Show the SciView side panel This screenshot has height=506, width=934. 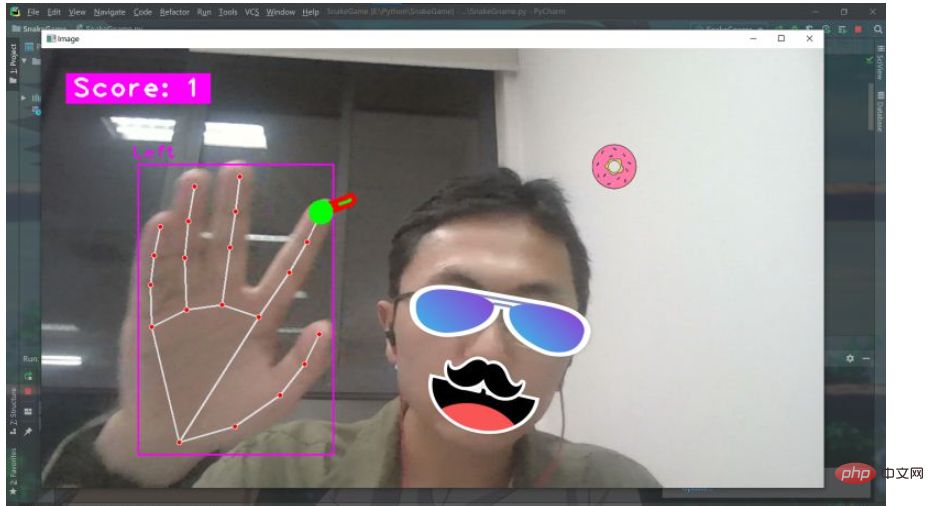pyautogui.click(x=880, y=63)
